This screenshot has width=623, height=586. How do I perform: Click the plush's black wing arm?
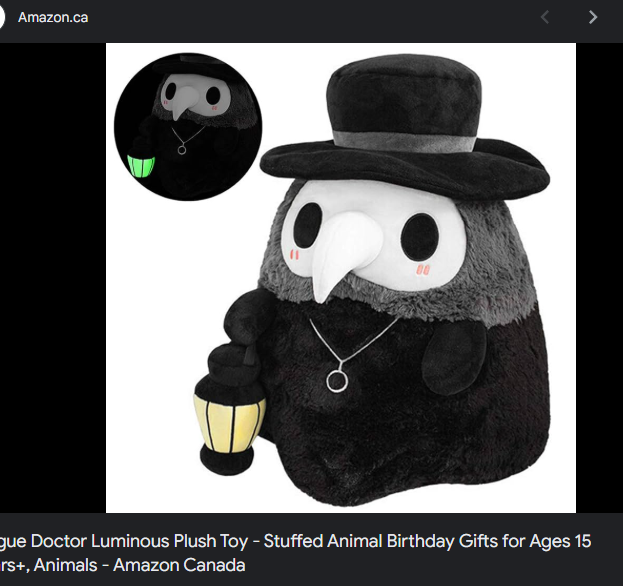pyautogui.click(x=453, y=357)
